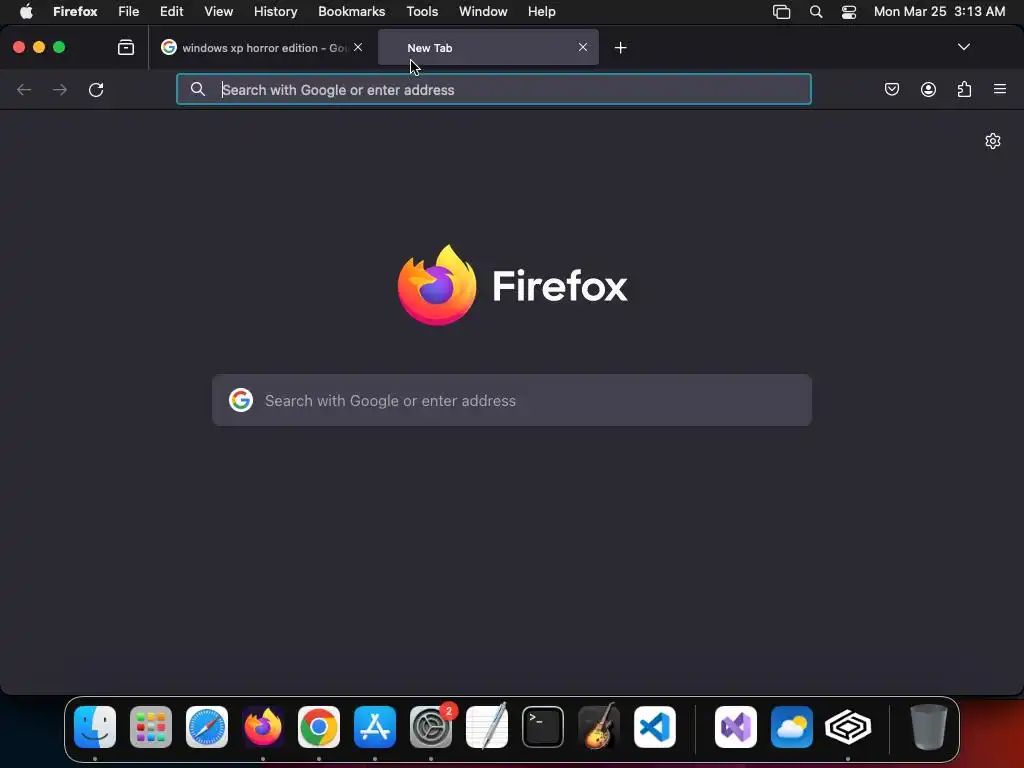Open the Edit menu
Viewport: 1024px width, 768px height.
point(172,11)
